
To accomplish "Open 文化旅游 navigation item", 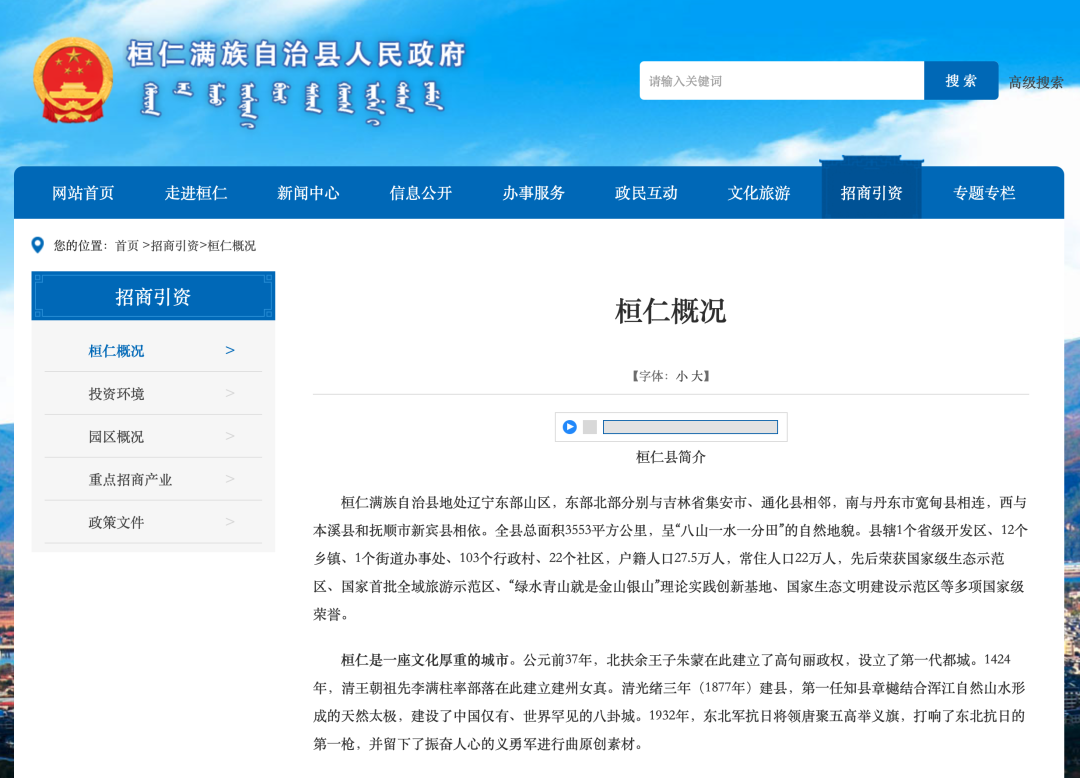I will pyautogui.click(x=759, y=193).
